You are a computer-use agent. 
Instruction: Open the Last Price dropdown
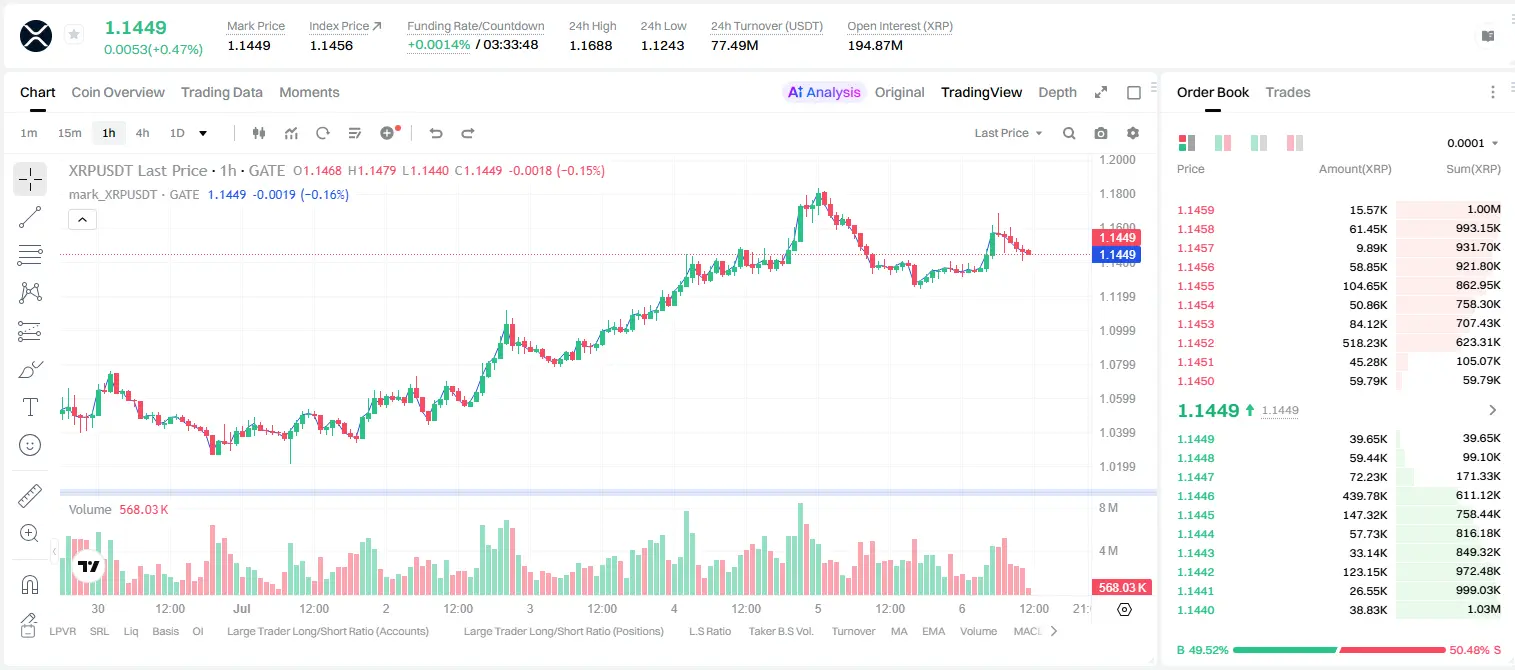pyautogui.click(x=1008, y=133)
